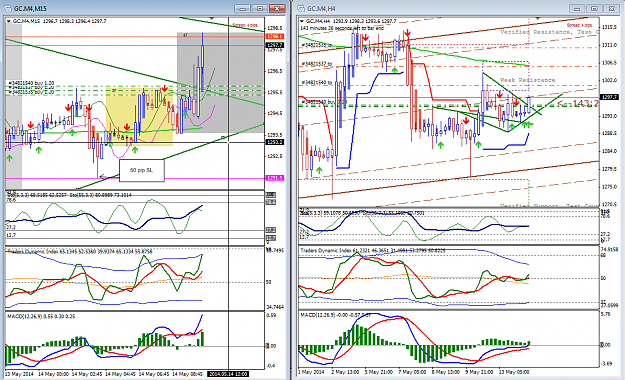This screenshot has height=380, width=625.
Task: Click the chart shift marker on H4 chart
Action: [x=538, y=19]
